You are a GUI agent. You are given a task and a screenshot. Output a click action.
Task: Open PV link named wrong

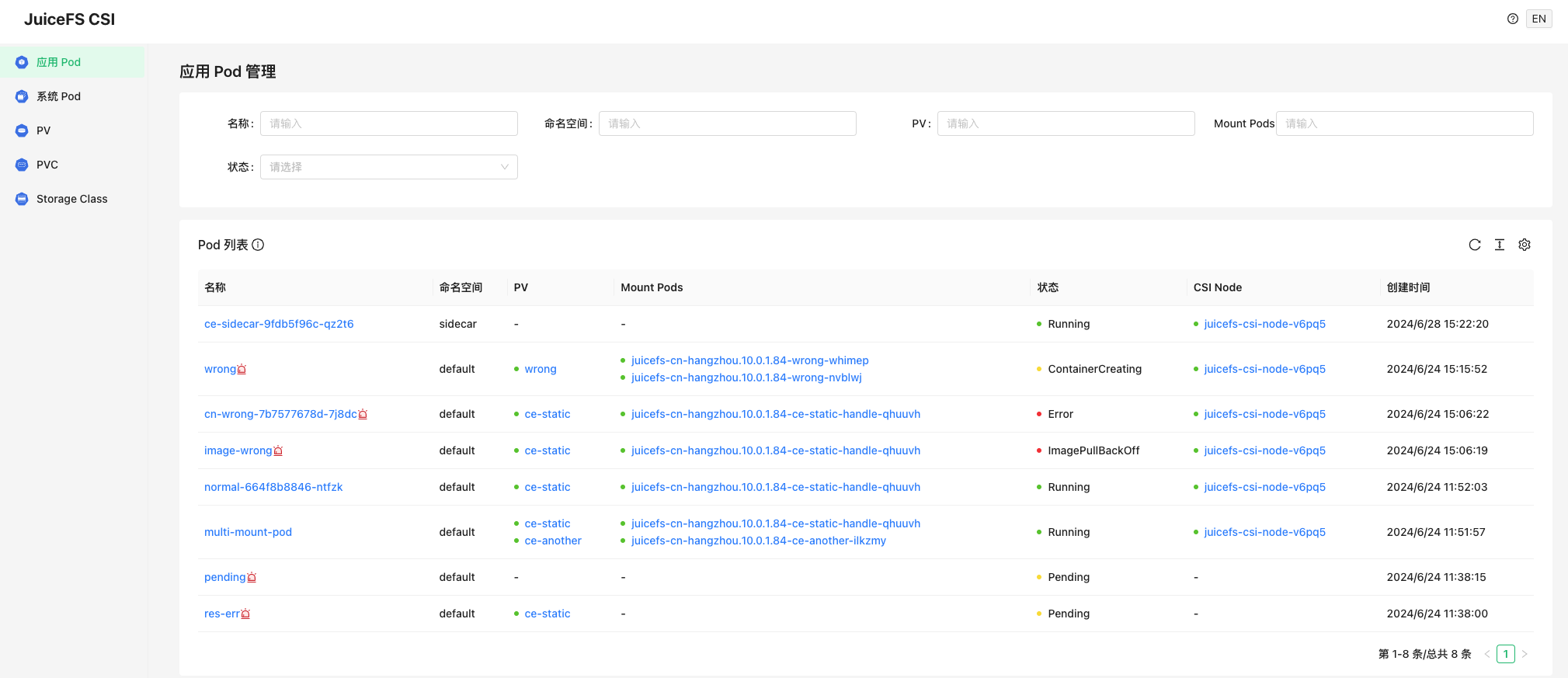[541, 369]
